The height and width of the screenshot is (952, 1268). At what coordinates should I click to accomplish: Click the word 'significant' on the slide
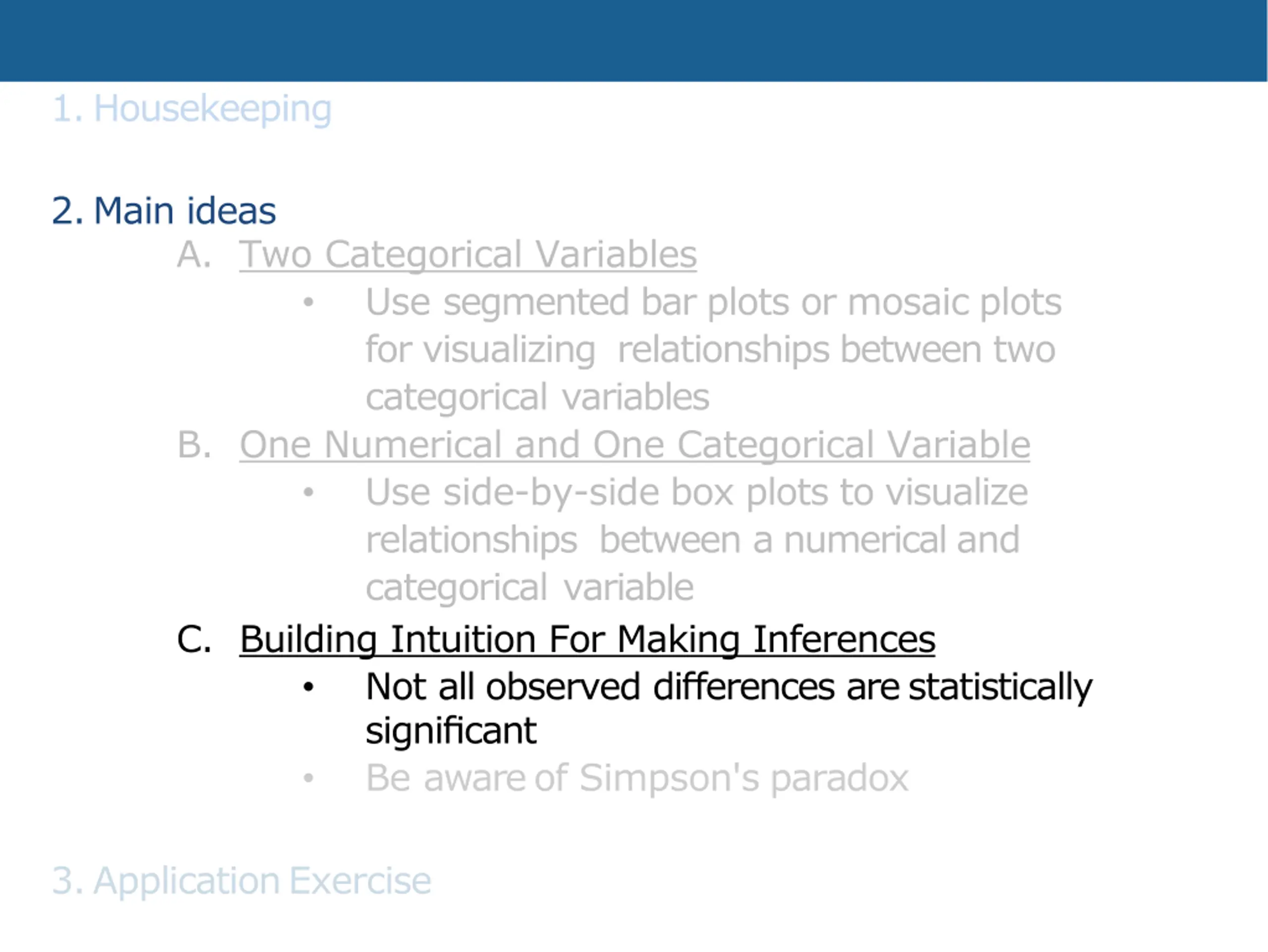[x=451, y=731]
